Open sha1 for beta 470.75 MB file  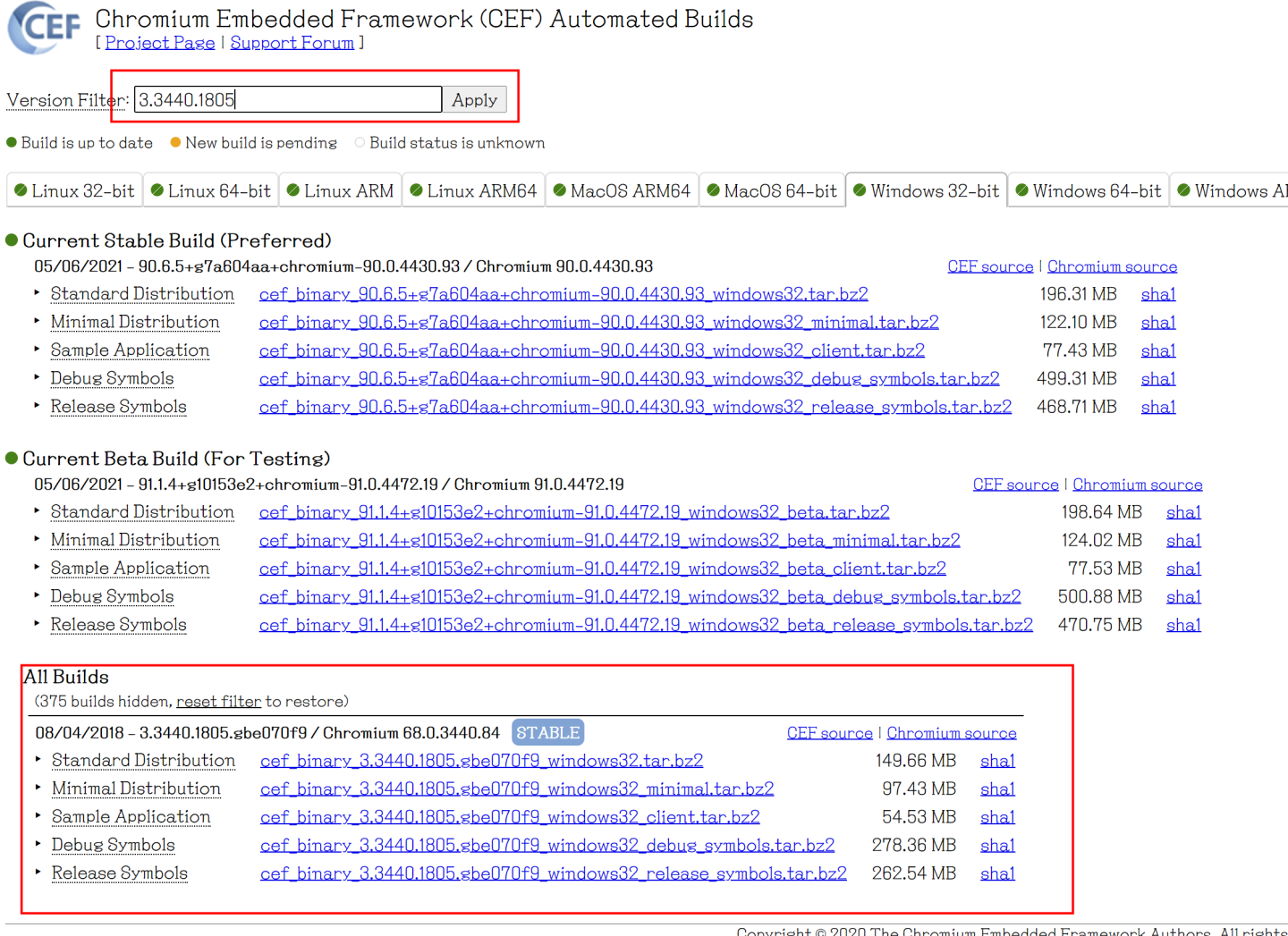click(1183, 625)
